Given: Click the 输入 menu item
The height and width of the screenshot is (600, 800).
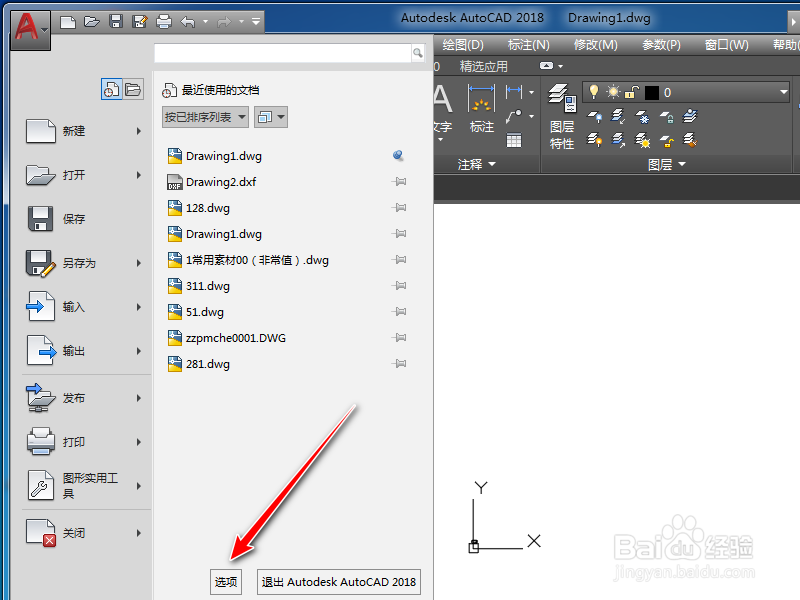Looking at the screenshot, I should pyautogui.click(x=84, y=307).
